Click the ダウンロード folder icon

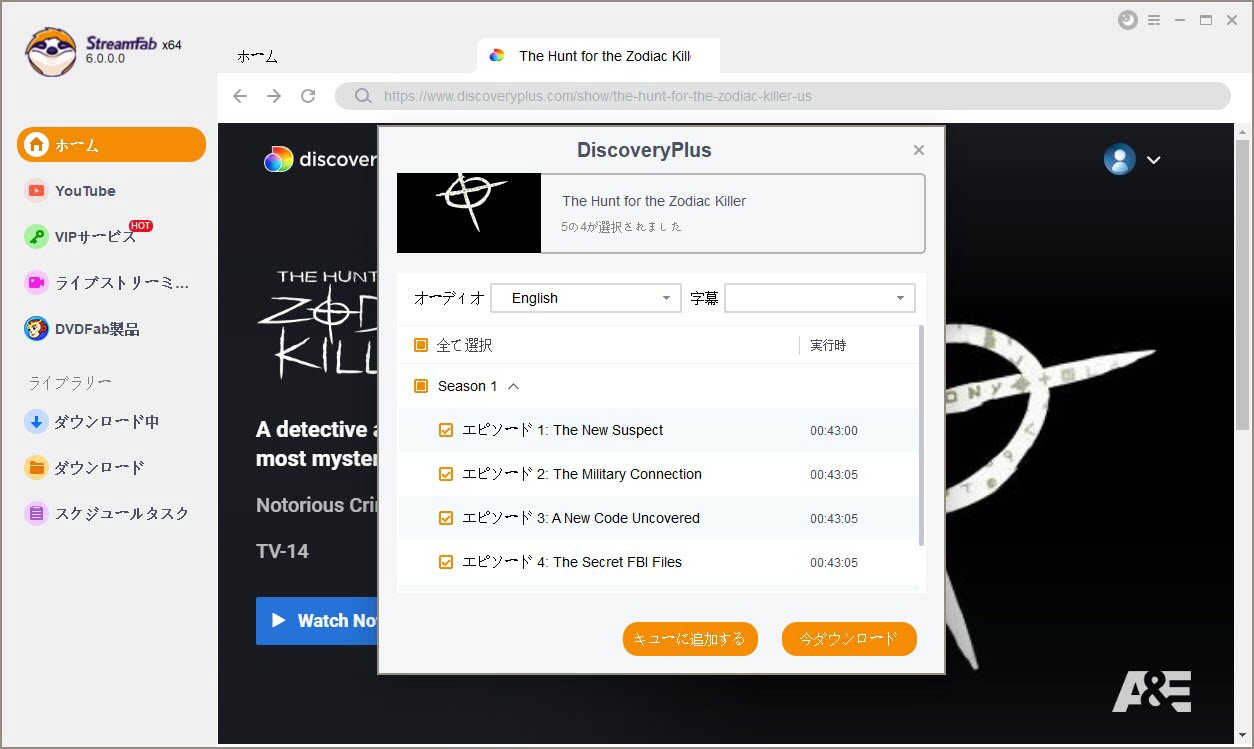click(x=36, y=467)
